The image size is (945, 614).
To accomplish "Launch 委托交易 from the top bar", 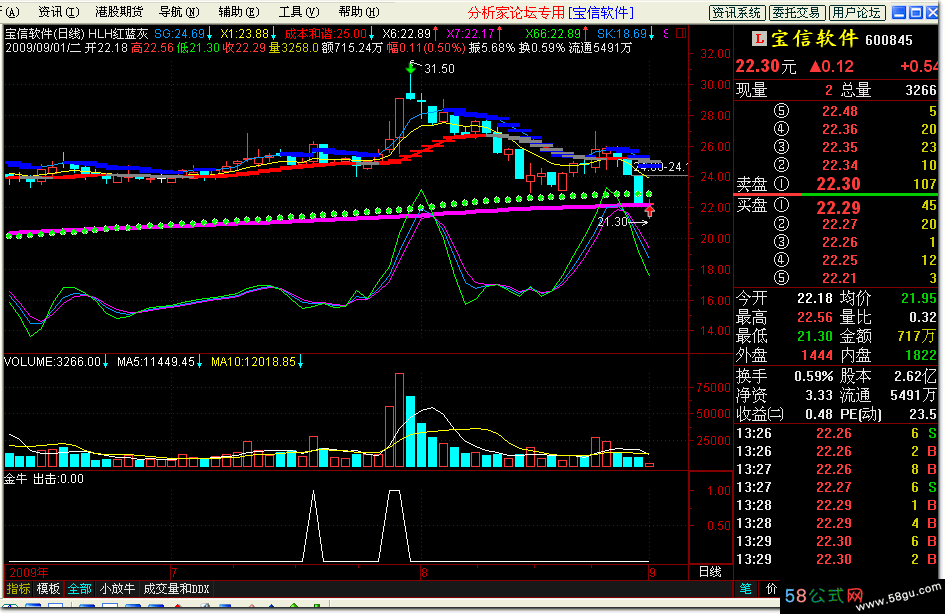I will 796,13.
